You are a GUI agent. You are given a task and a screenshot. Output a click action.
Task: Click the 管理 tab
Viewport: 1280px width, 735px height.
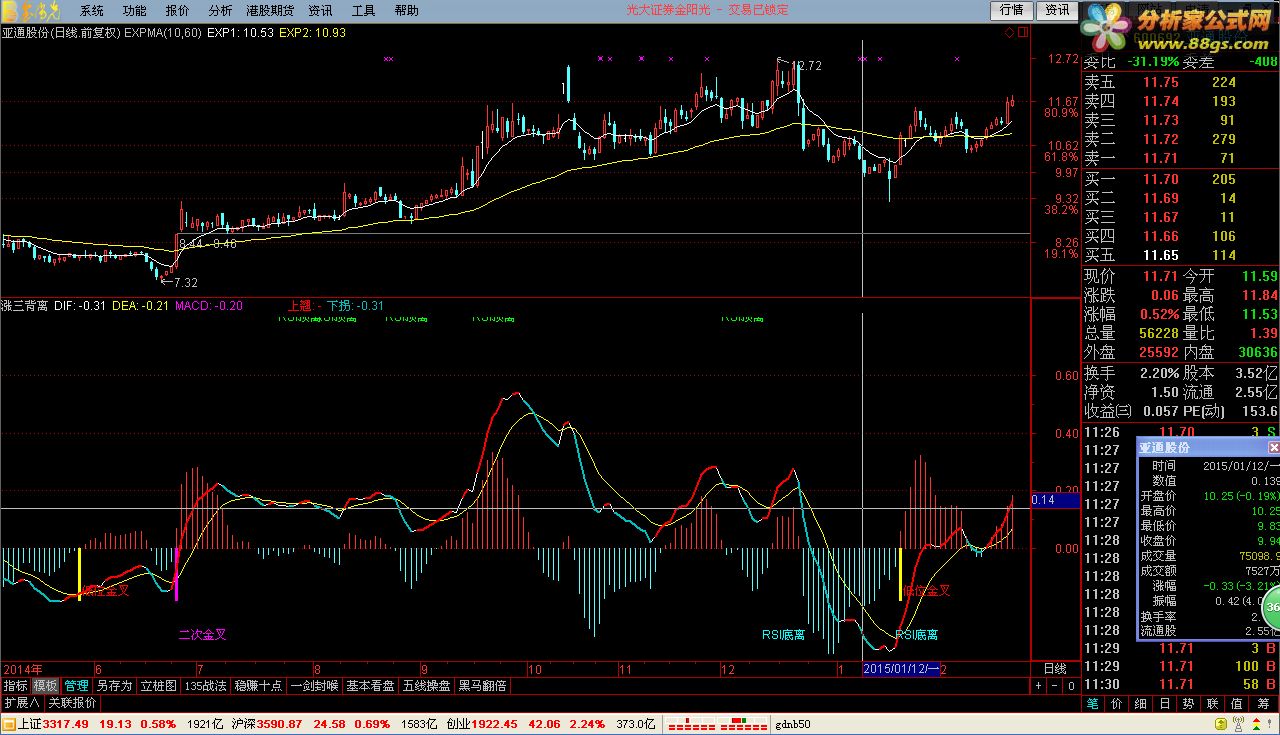[76, 686]
